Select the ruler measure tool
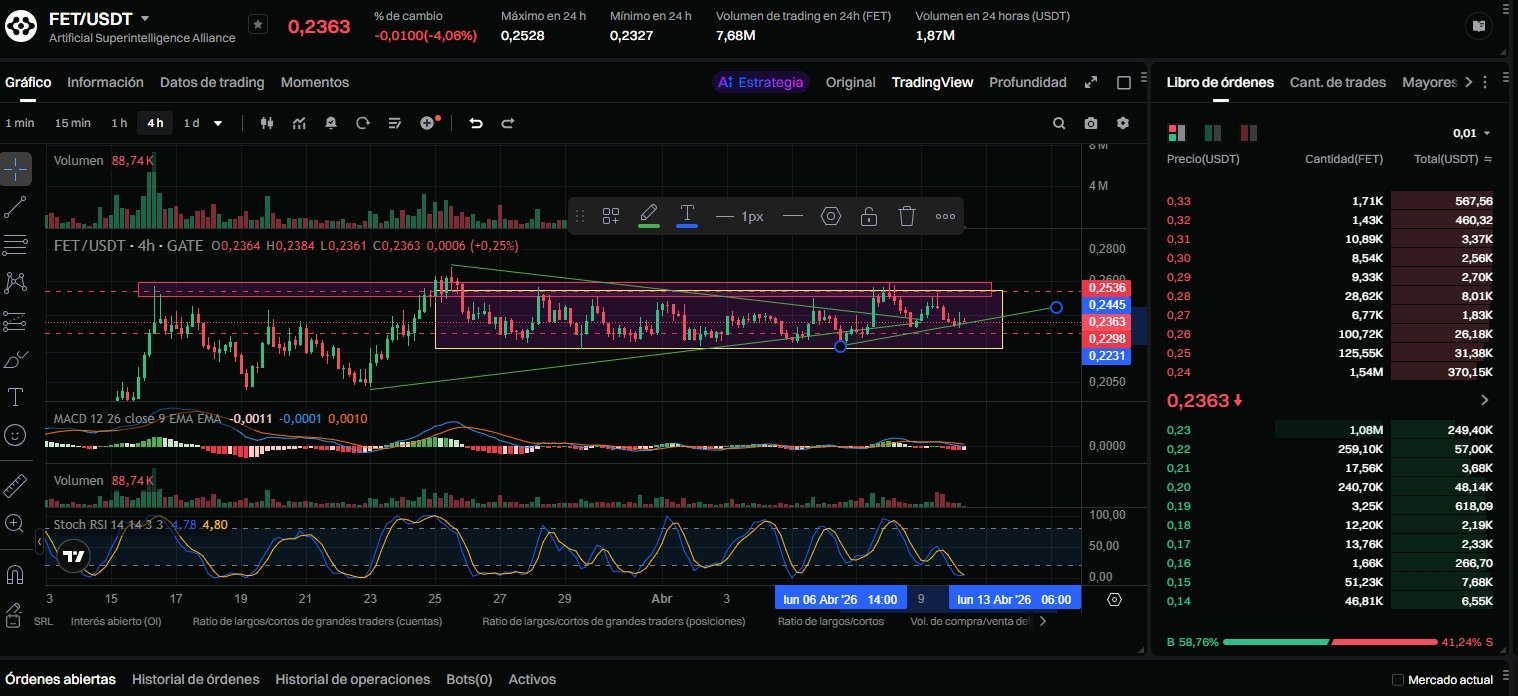Image resolution: width=1518 pixels, height=696 pixels. (16, 485)
